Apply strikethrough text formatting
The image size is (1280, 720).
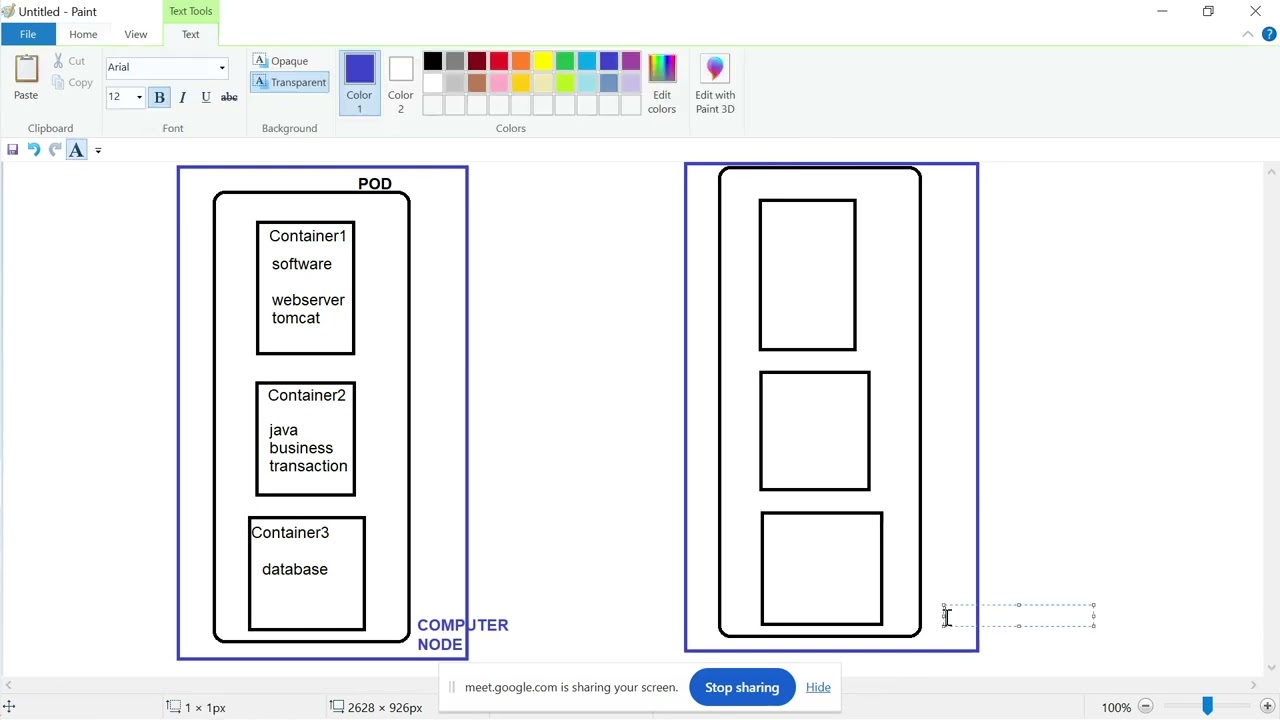[x=229, y=97]
